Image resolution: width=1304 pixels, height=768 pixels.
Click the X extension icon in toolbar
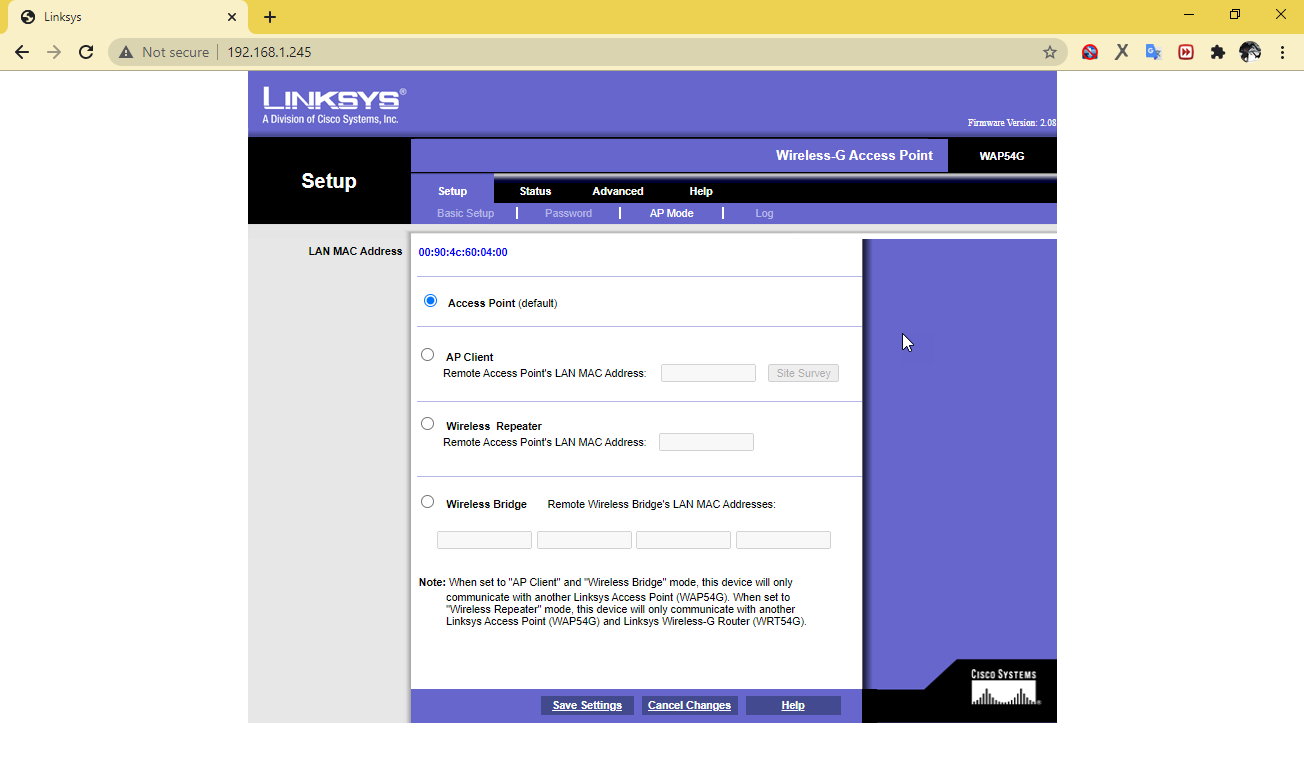coord(1122,52)
